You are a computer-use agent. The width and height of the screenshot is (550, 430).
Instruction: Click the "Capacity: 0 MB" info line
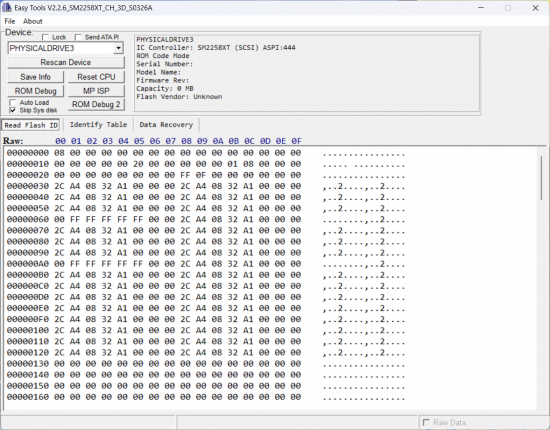click(x=165, y=88)
